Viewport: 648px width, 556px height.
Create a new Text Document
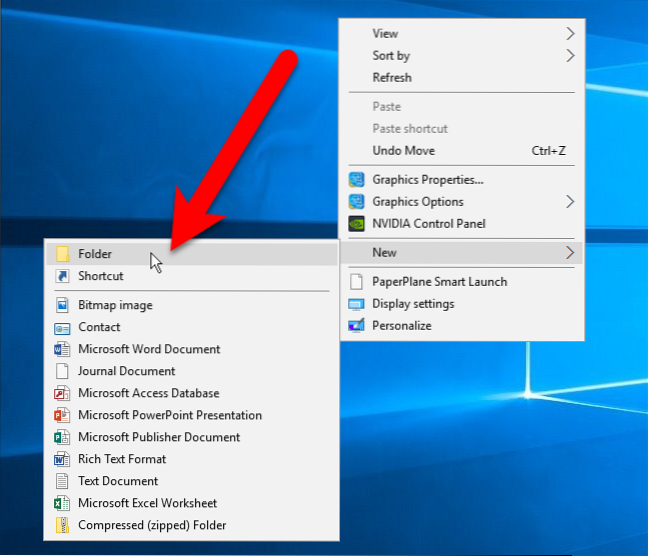(118, 482)
